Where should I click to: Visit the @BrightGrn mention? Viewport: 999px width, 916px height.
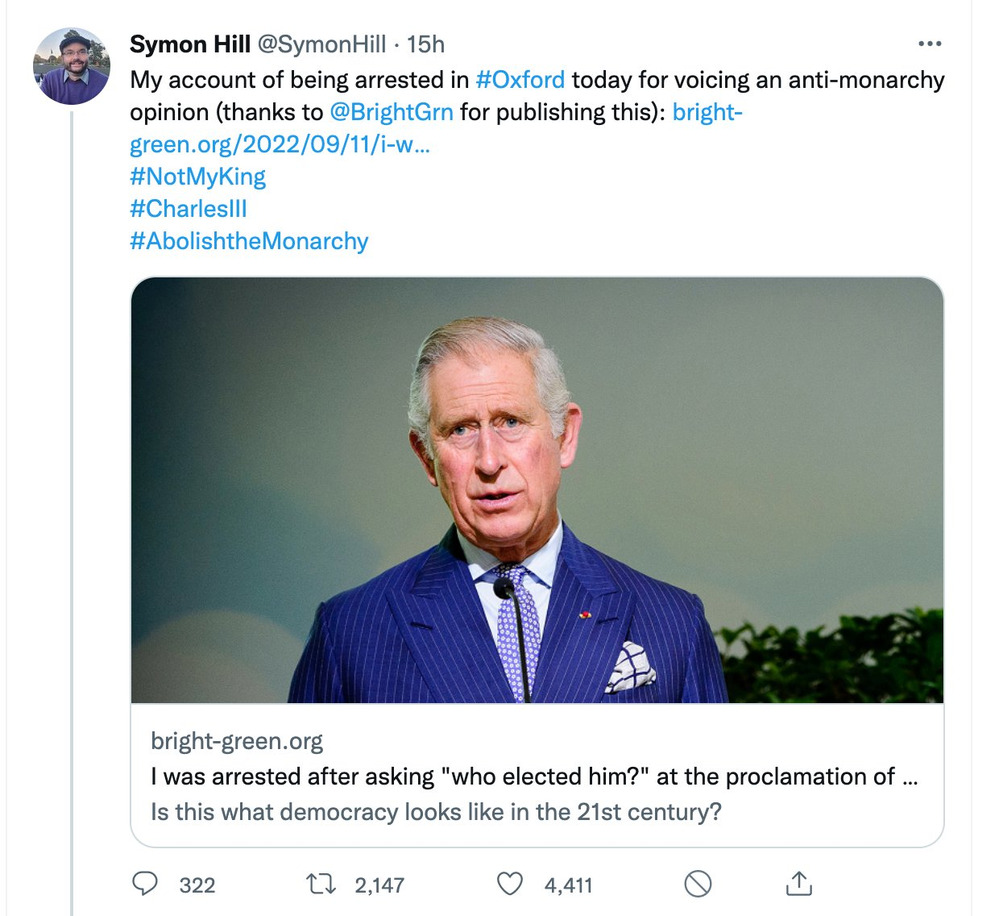[391, 112]
